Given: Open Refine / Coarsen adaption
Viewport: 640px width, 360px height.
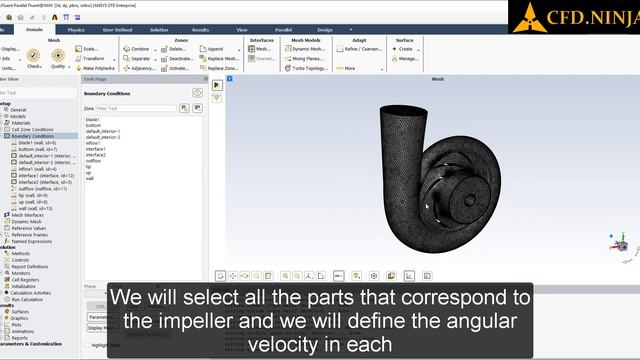Looking at the screenshot, I should 359,49.
